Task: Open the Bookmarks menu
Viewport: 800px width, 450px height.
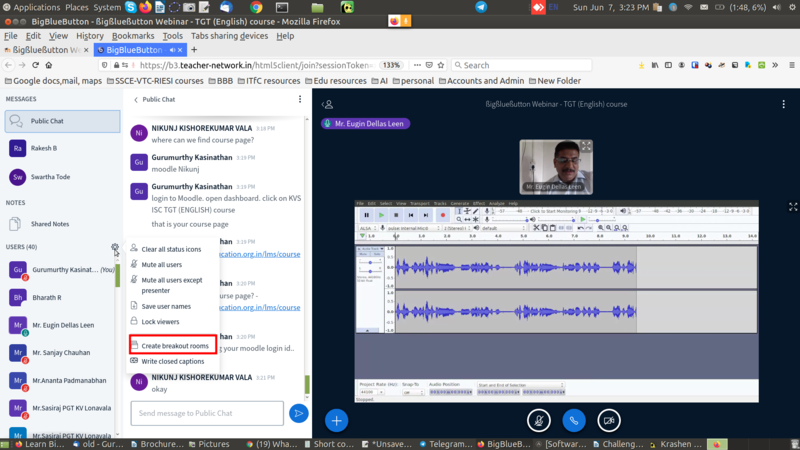Action: [x=133, y=36]
